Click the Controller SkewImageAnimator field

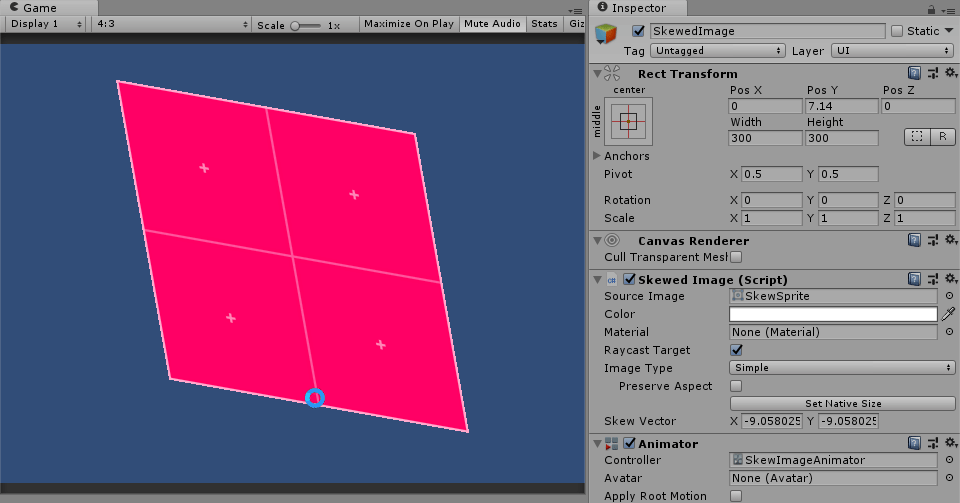coord(833,460)
